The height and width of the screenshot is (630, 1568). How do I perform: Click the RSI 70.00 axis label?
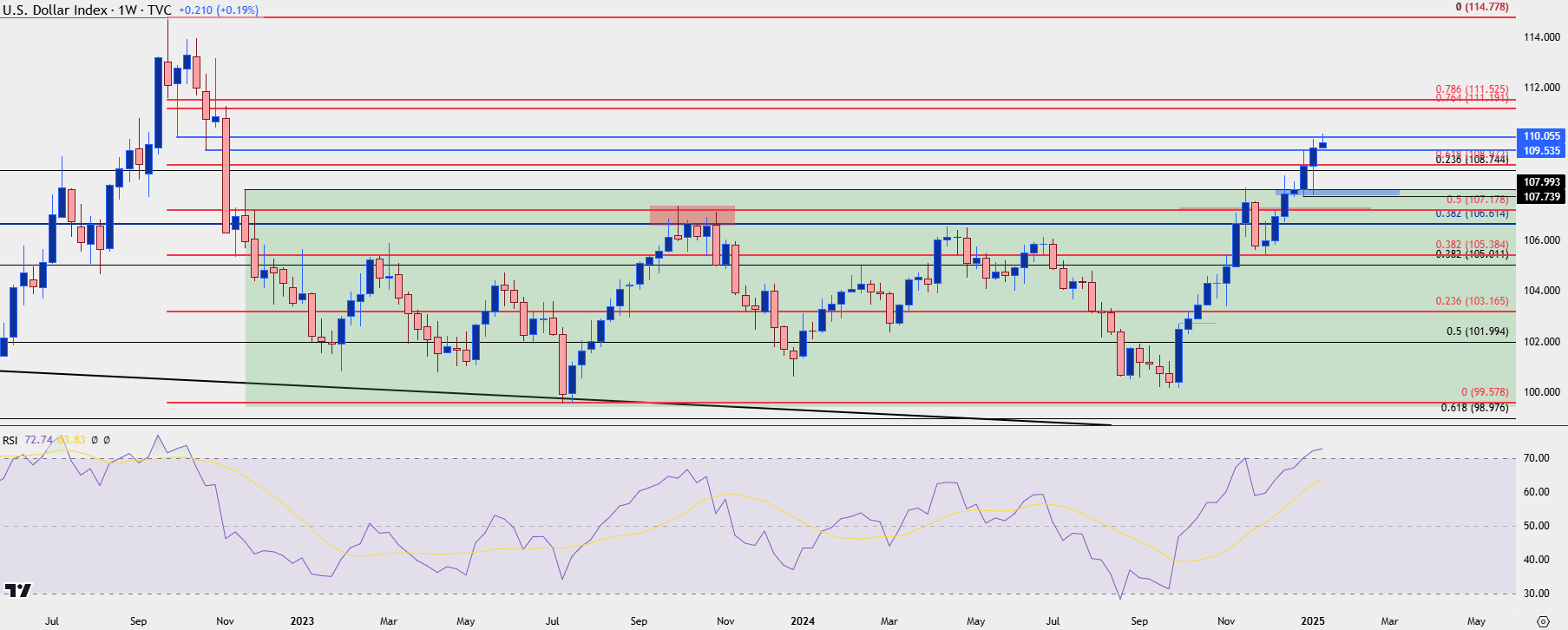pos(1537,458)
